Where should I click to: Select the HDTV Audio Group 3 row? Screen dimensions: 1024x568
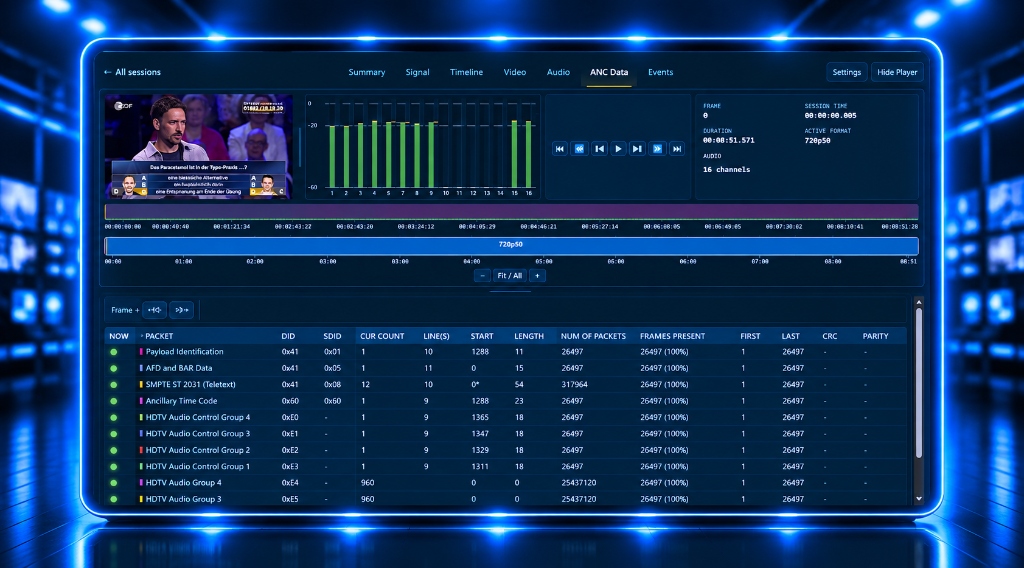(505, 499)
